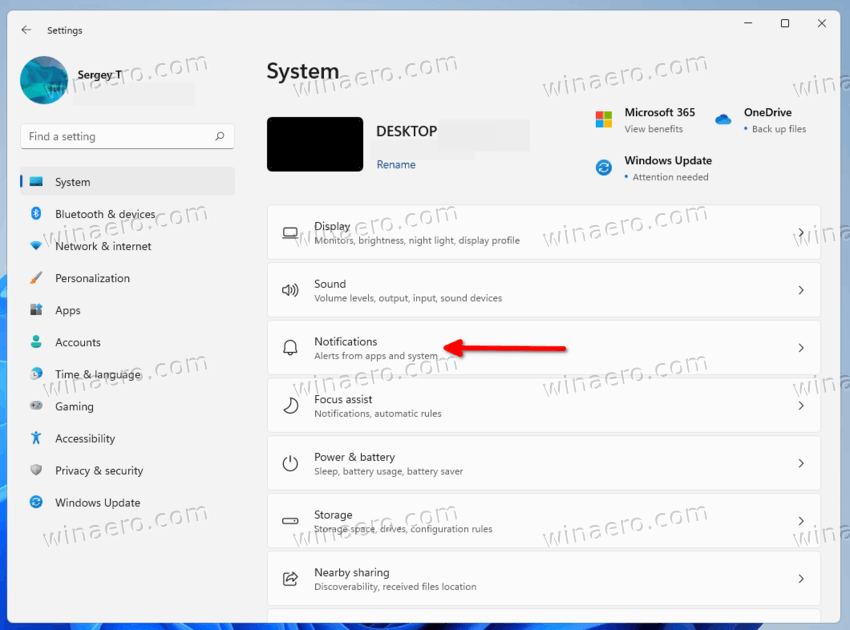
Task: Open Accounts settings
Action: (x=128, y=342)
